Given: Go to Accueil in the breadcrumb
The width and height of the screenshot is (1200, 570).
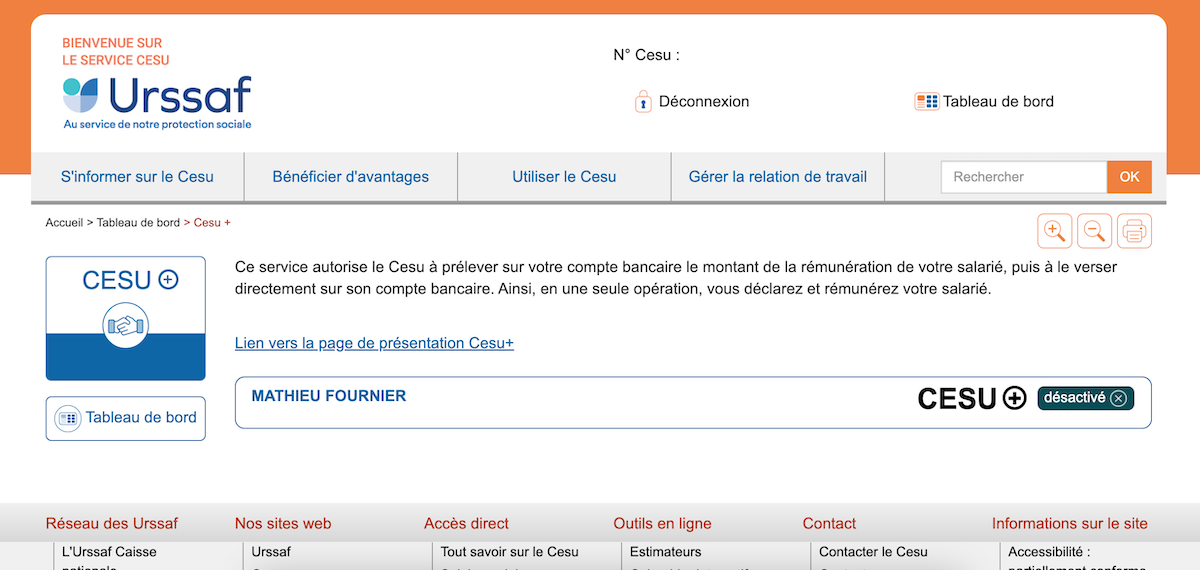Looking at the screenshot, I should (64, 222).
